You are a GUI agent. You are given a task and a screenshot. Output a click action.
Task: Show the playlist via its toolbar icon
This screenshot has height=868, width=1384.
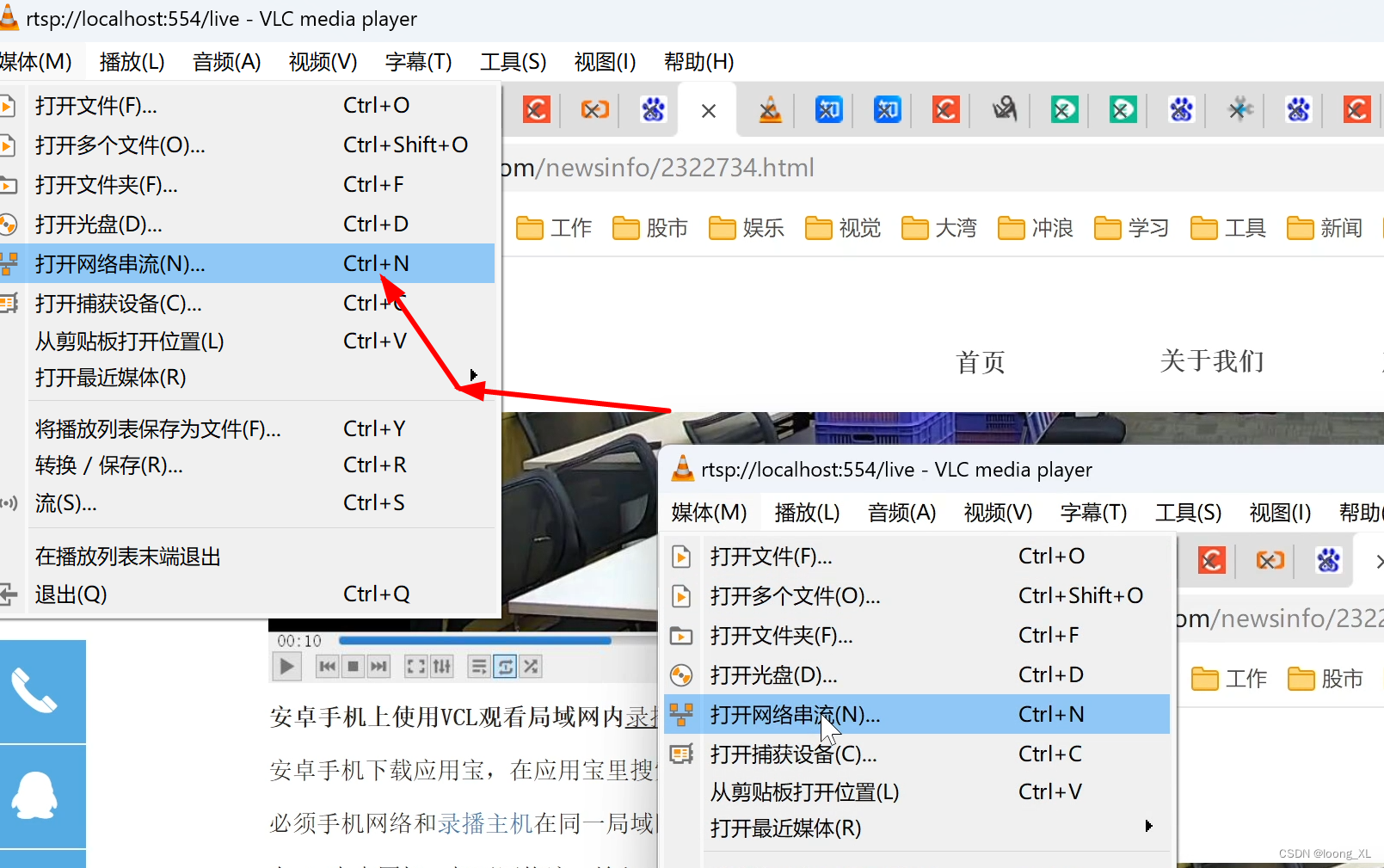pyautogui.click(x=479, y=667)
